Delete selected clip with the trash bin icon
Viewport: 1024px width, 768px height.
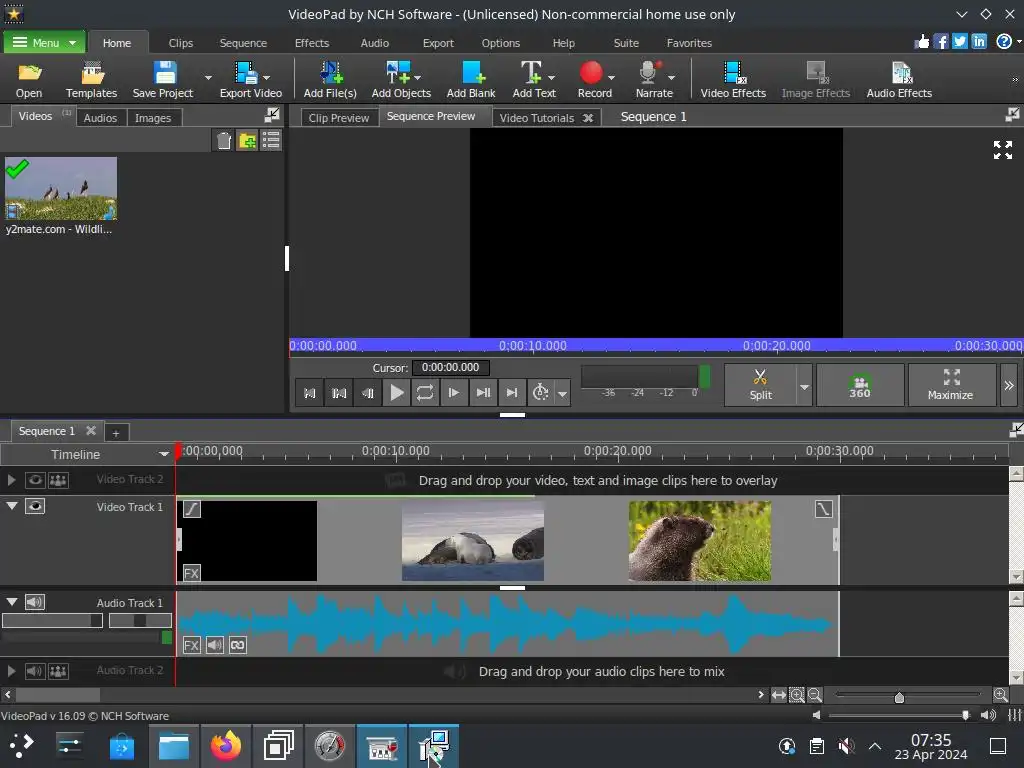pos(223,140)
